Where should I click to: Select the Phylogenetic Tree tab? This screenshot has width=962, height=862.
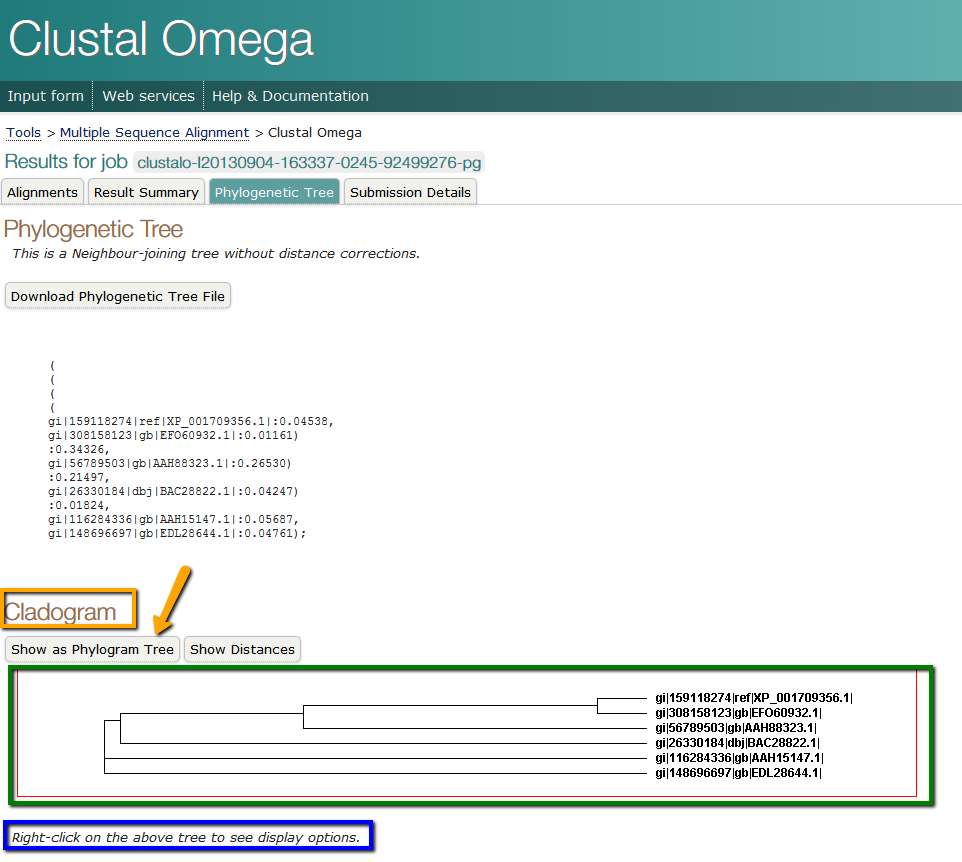tap(274, 192)
